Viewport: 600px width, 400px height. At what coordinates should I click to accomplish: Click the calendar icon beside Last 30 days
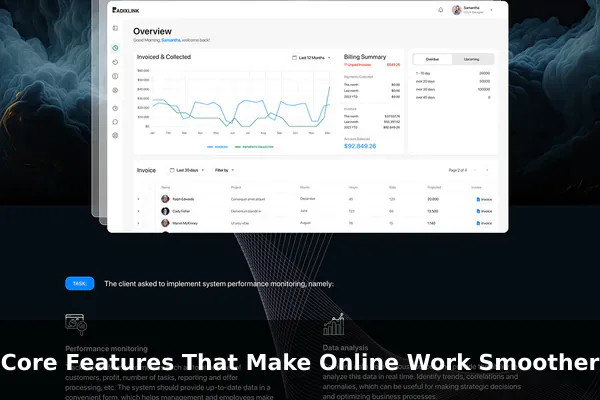pyautogui.click(x=172, y=170)
